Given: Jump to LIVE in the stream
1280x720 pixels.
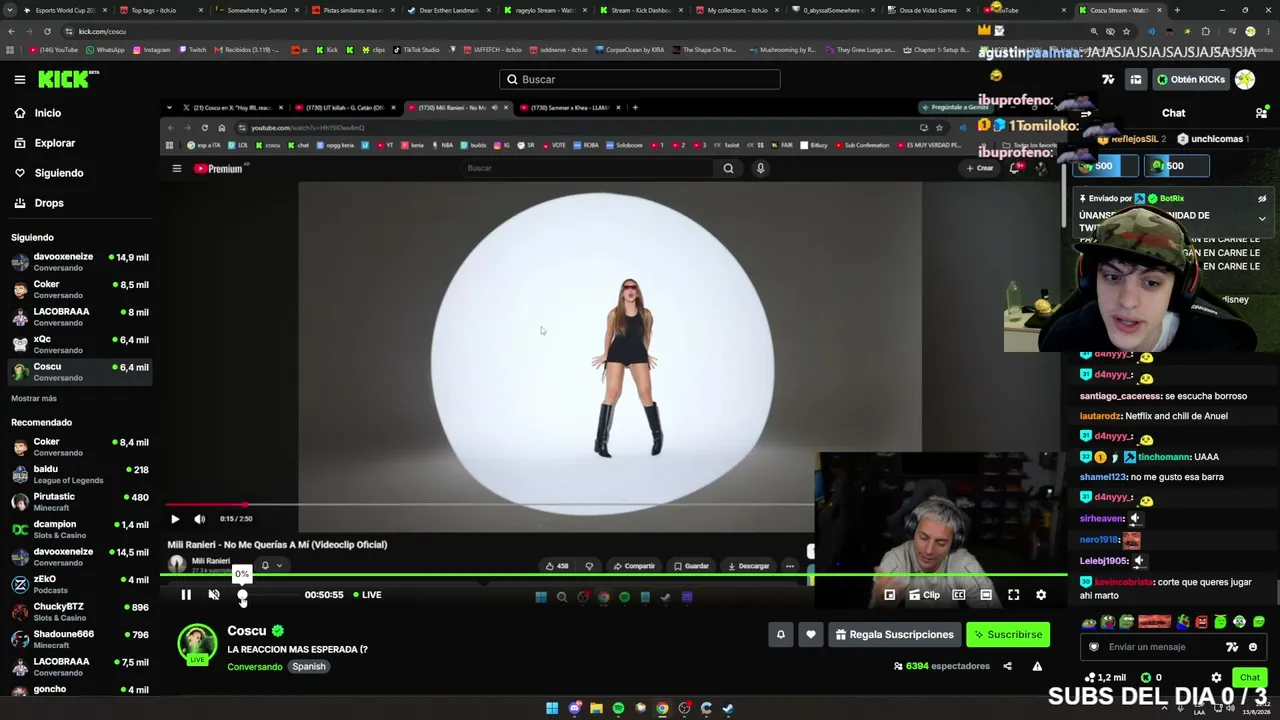Looking at the screenshot, I should 367,595.
